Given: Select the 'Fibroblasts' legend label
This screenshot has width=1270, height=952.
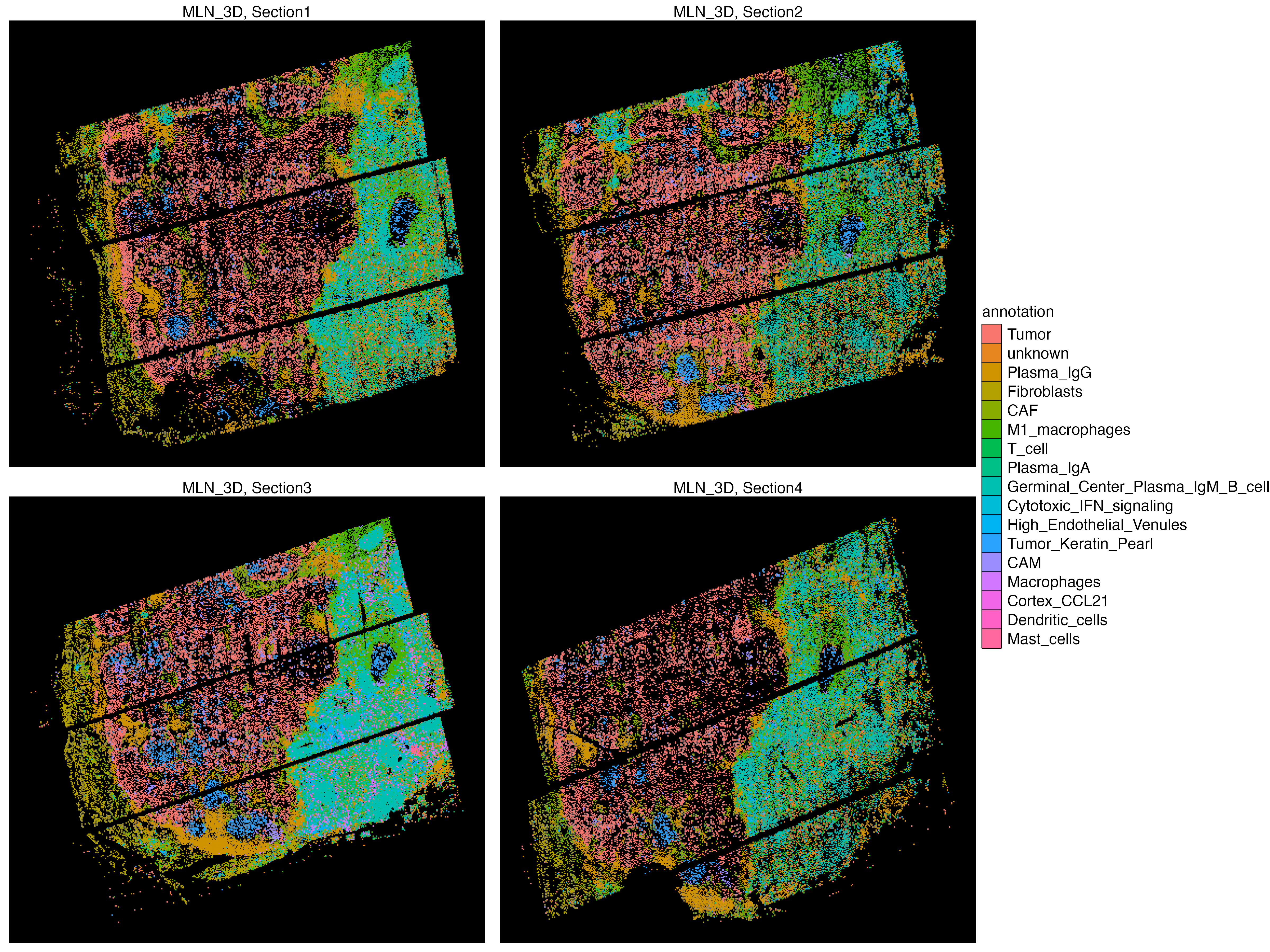Looking at the screenshot, I should (1044, 391).
